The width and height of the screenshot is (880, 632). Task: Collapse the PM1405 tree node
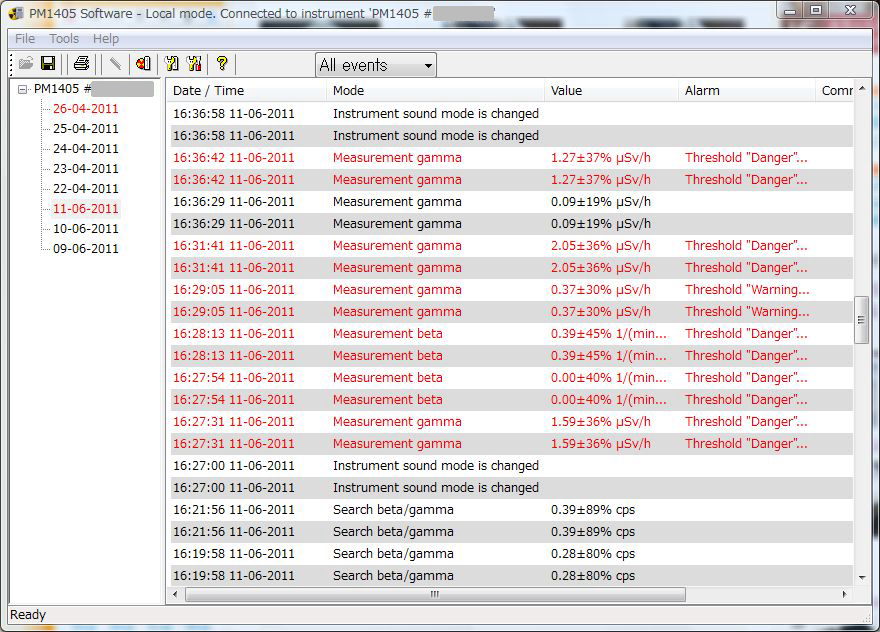tap(22, 89)
